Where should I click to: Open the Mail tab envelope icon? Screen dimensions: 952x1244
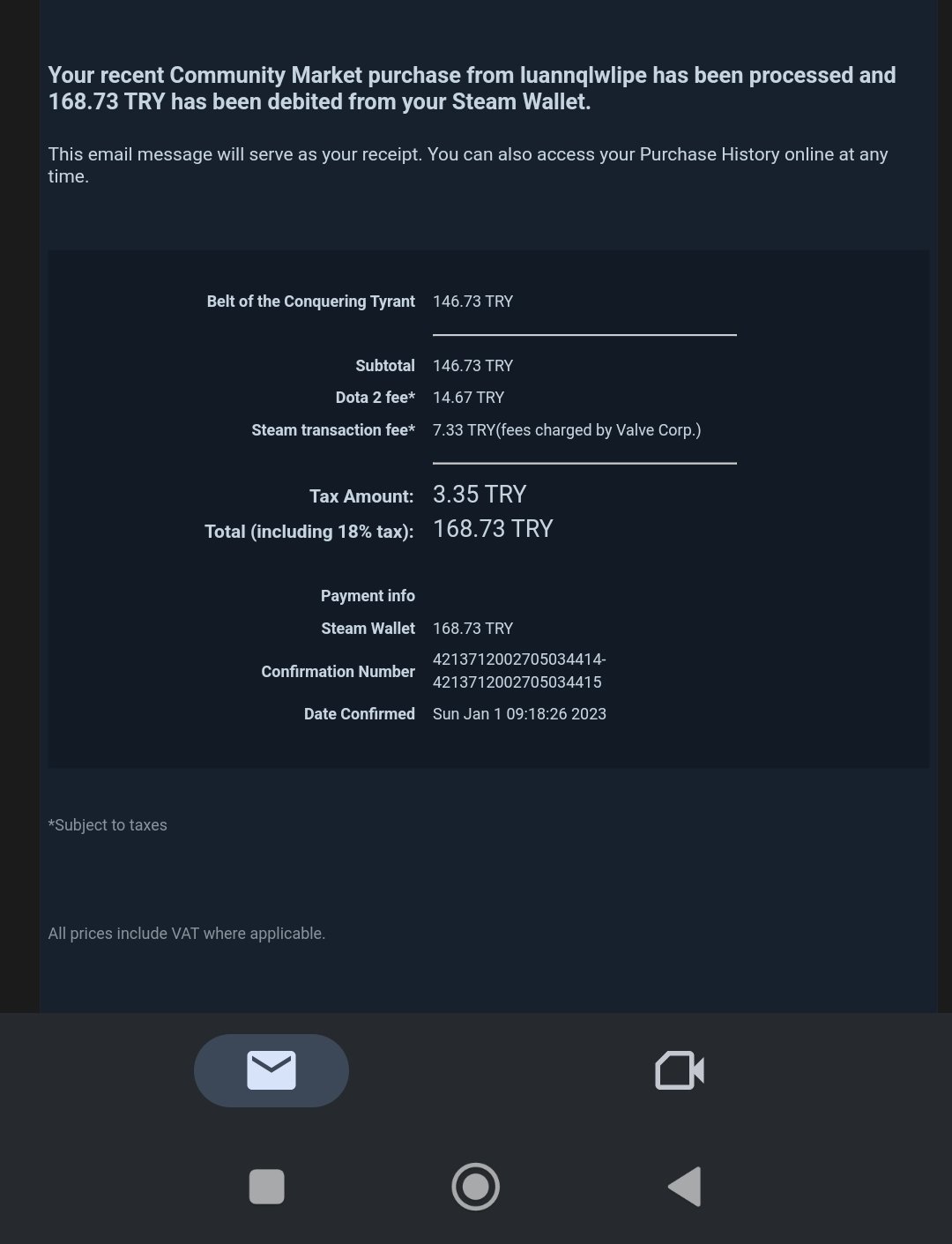coord(271,1070)
